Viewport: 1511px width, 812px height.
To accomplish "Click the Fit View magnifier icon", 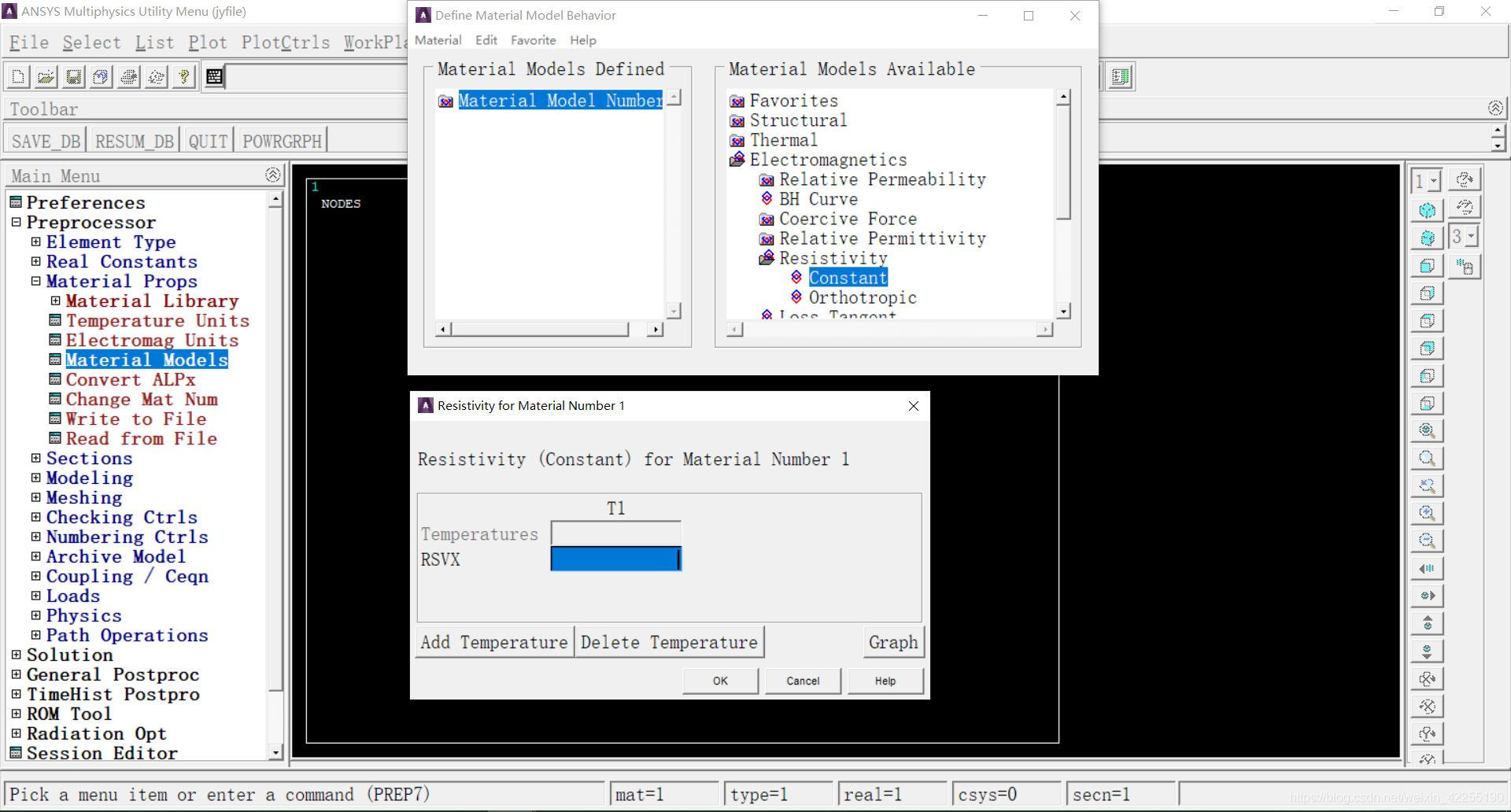I will tap(1426, 431).
